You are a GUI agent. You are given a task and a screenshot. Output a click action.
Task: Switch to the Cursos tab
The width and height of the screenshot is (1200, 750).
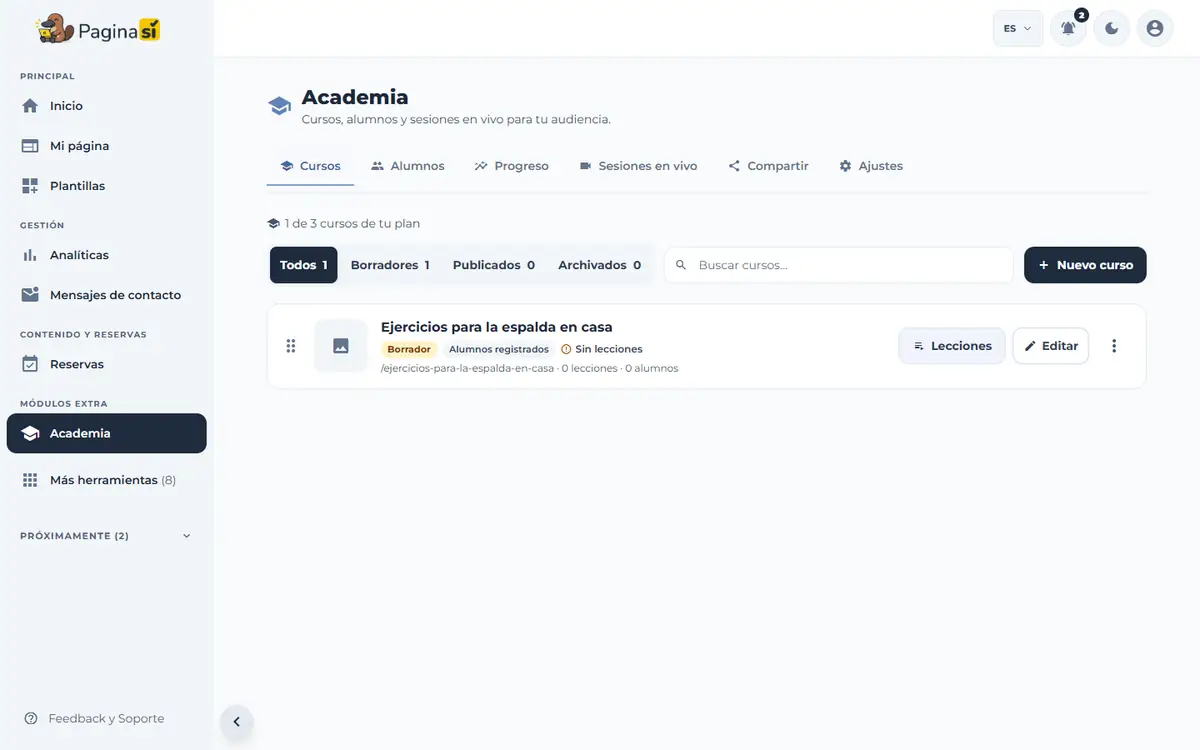click(x=310, y=166)
